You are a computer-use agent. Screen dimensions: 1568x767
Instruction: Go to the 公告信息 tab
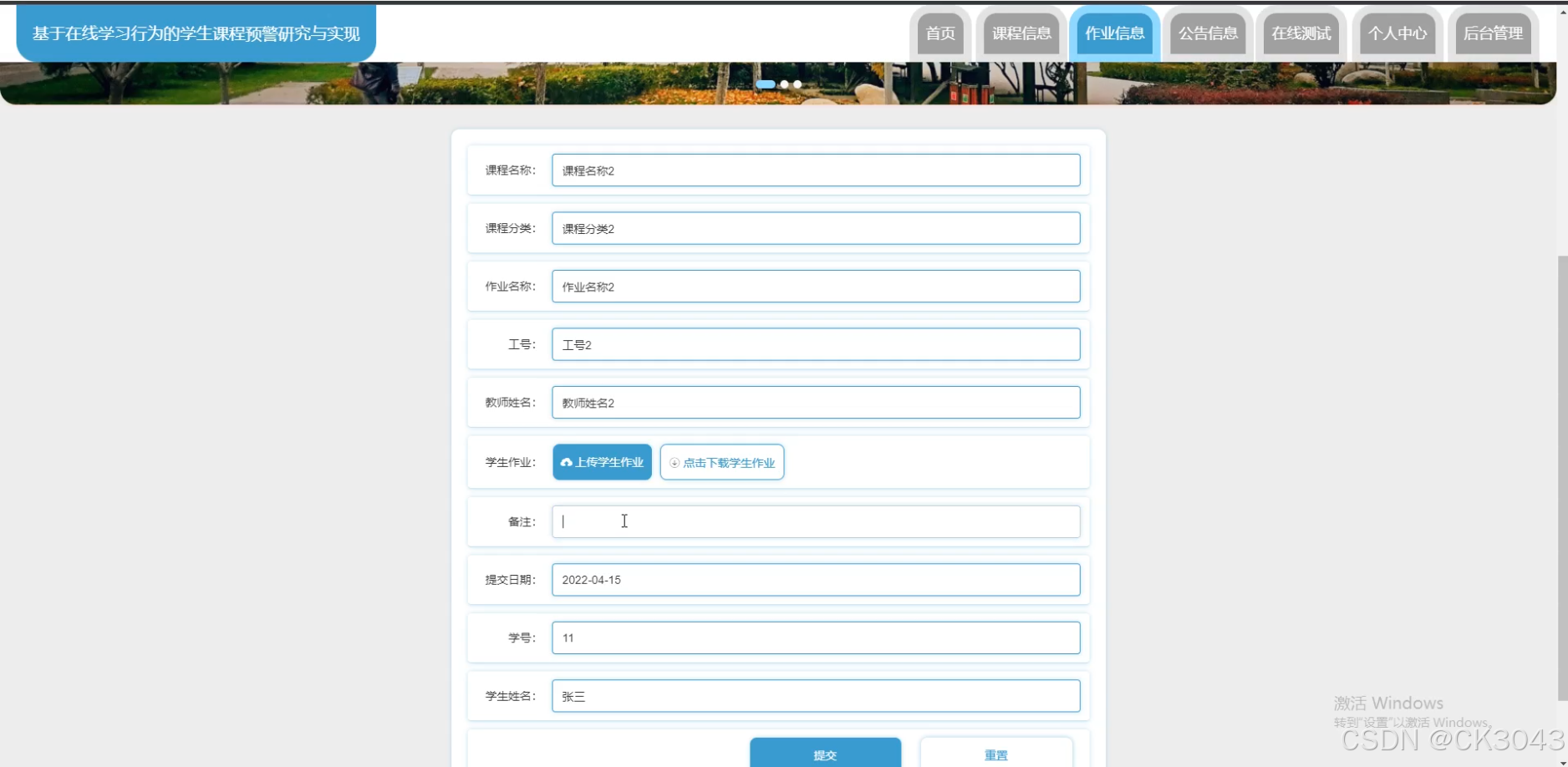[1208, 33]
